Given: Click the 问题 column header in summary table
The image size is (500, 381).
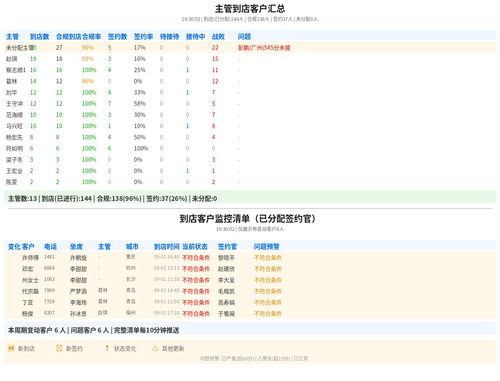Looking at the screenshot, I should point(244,37).
